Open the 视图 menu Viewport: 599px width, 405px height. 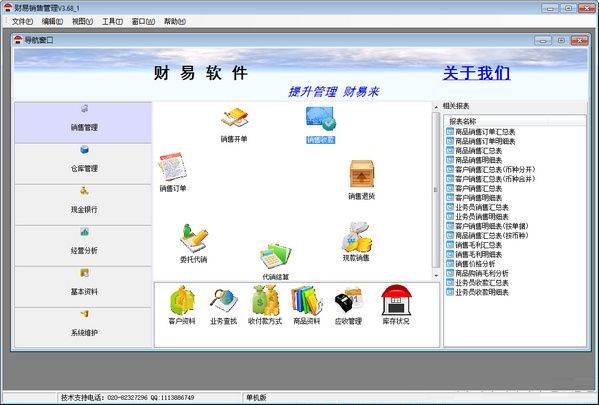point(82,21)
